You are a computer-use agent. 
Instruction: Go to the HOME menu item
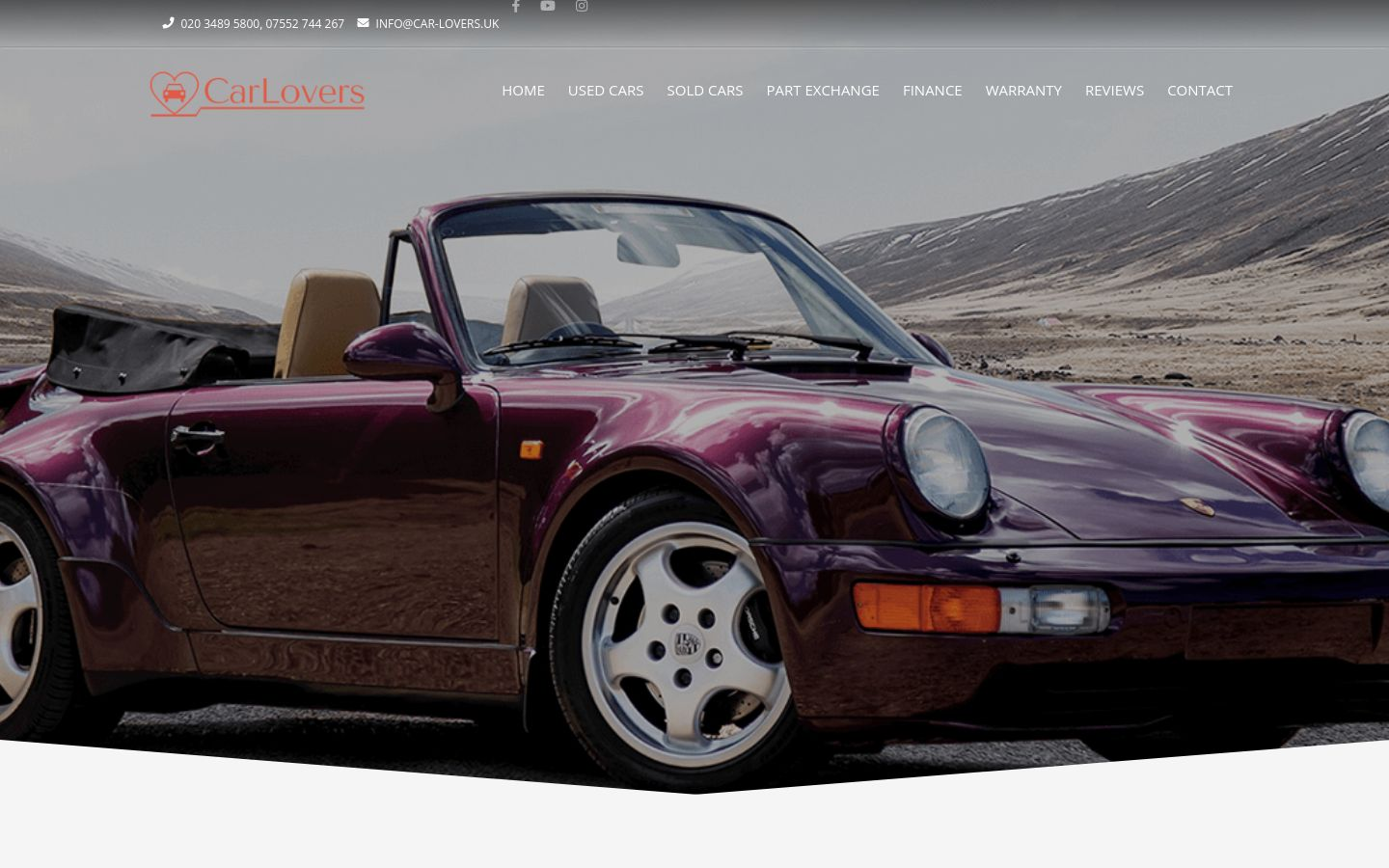523,90
